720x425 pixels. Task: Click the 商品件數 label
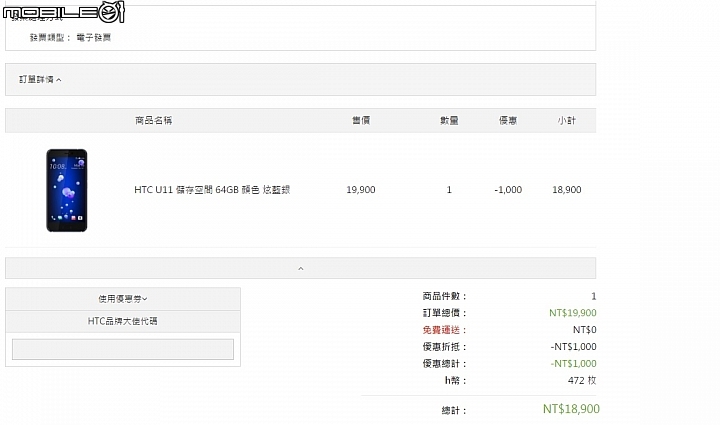coord(444,296)
